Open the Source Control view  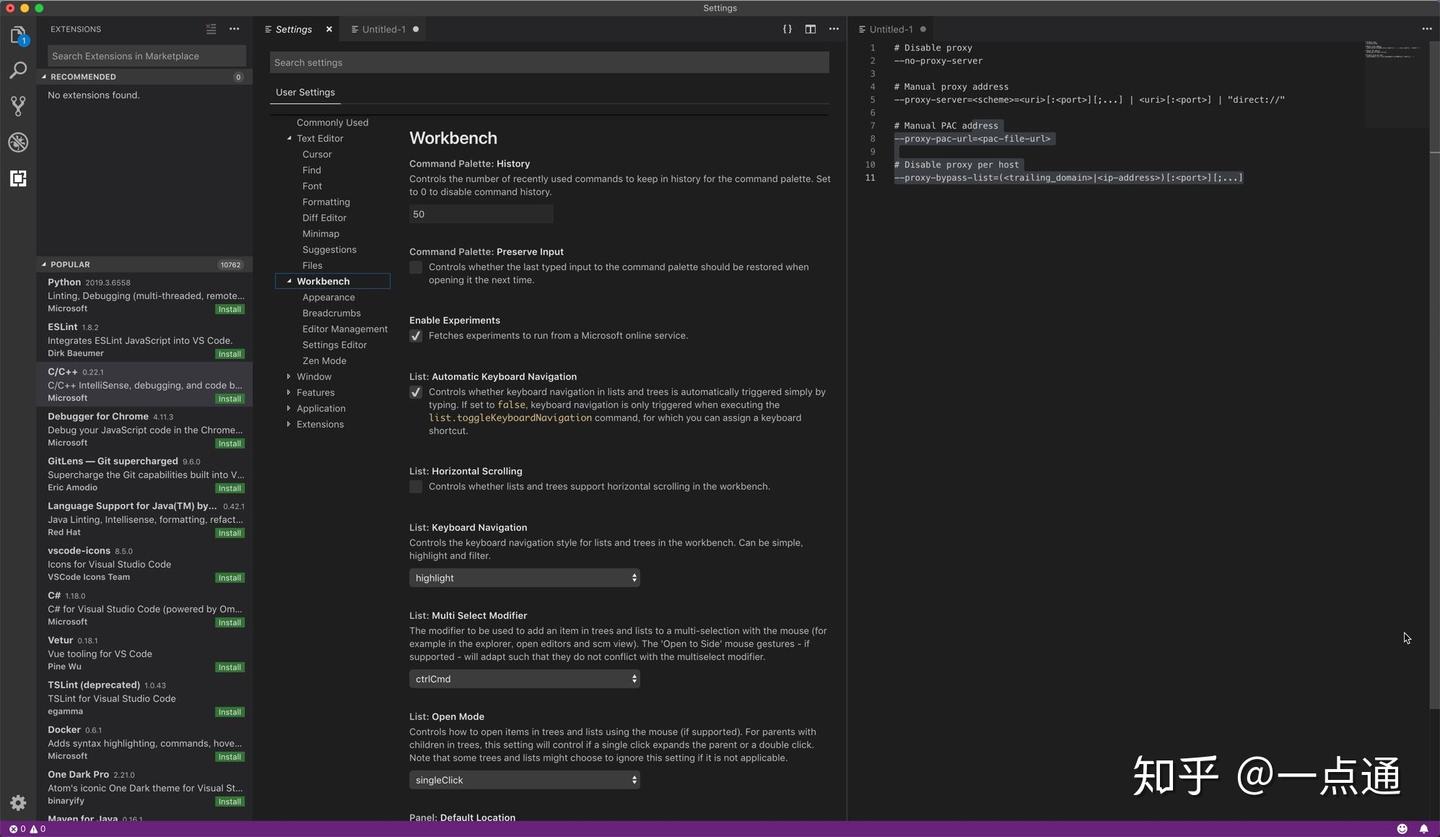pos(18,105)
